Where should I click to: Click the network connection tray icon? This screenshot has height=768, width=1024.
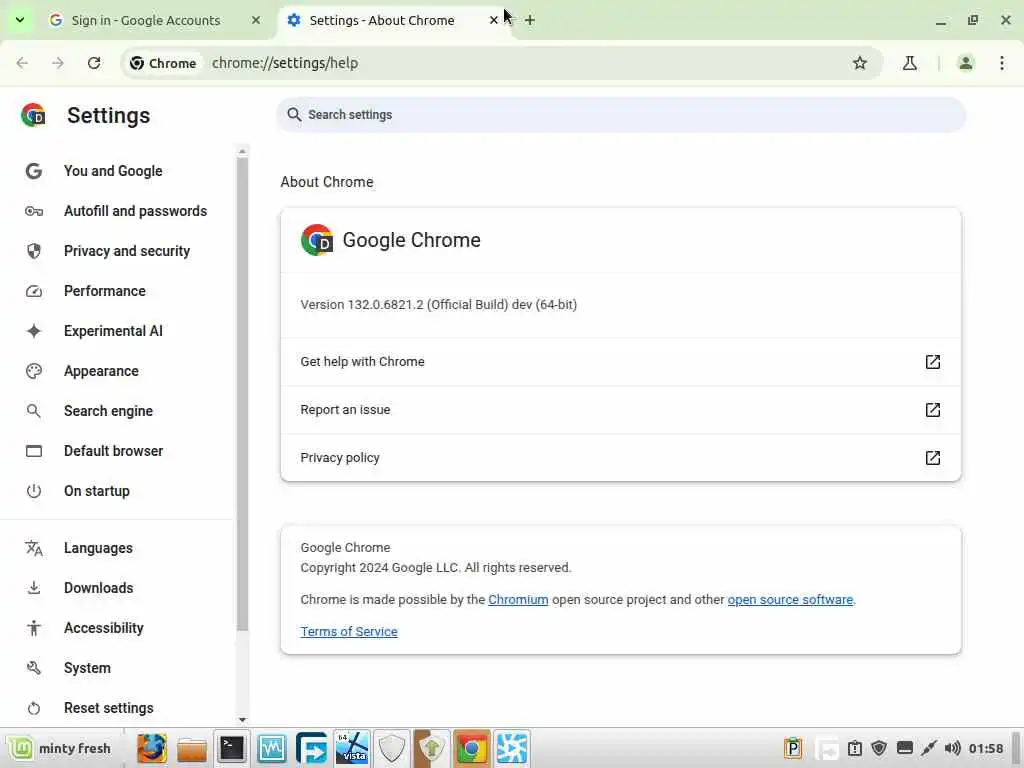[929, 748]
